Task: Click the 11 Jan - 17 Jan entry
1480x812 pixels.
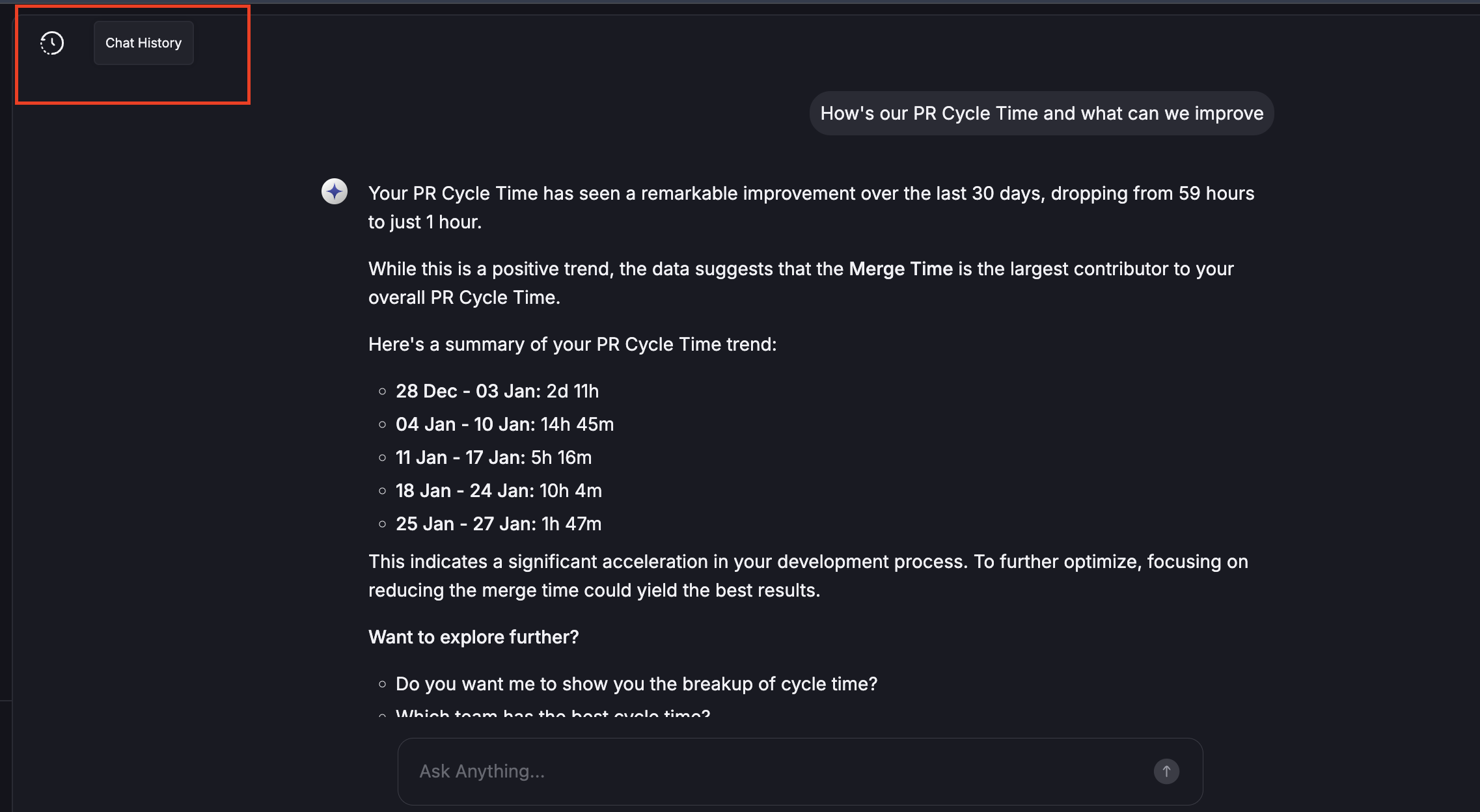Action: pyautogui.click(x=493, y=457)
